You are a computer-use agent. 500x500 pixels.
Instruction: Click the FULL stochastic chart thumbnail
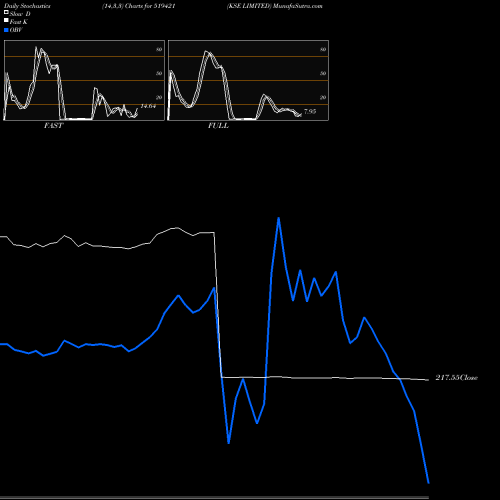(248, 80)
